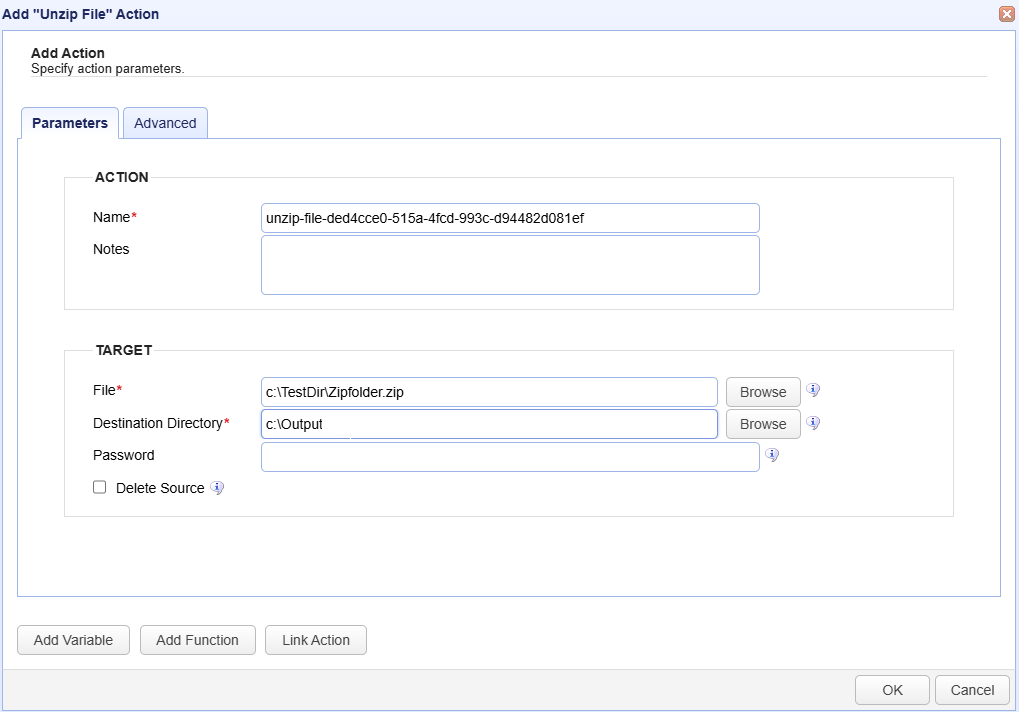The image size is (1019, 712).
Task: Focus the Notes text area
Action: pyautogui.click(x=510, y=265)
